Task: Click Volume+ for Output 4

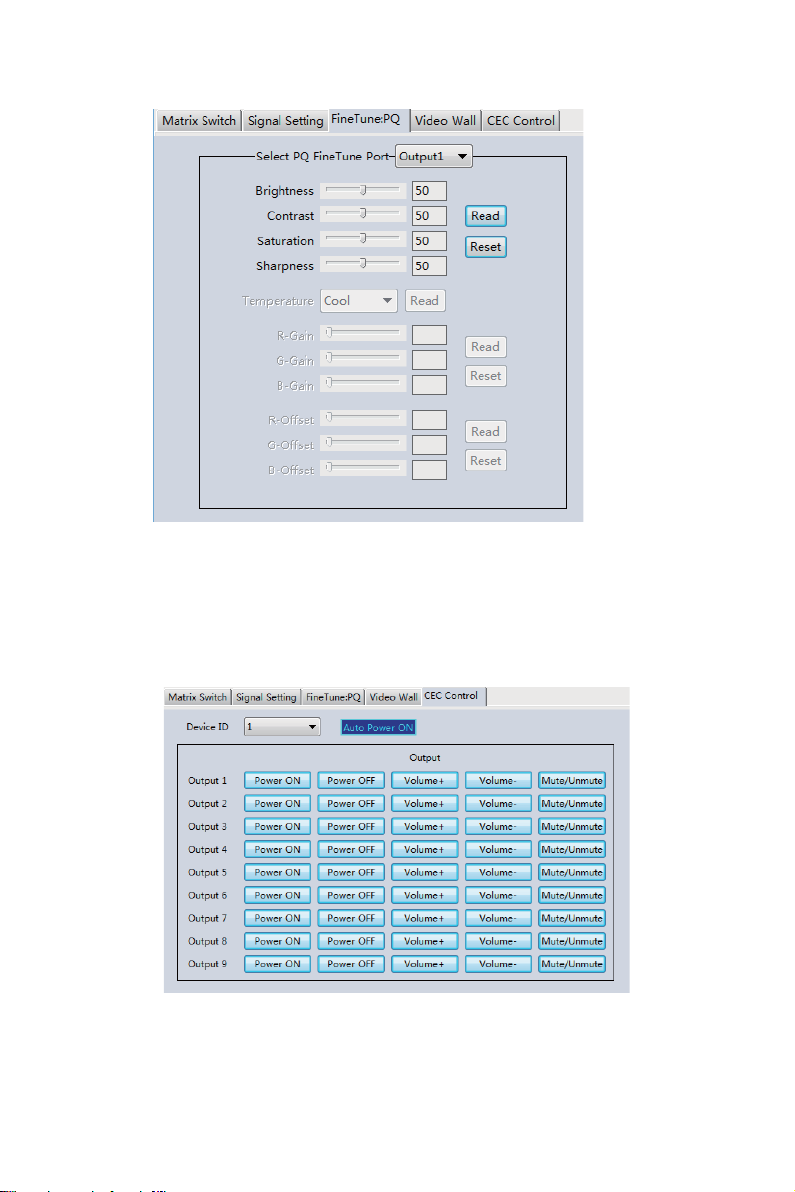Action: [424, 849]
